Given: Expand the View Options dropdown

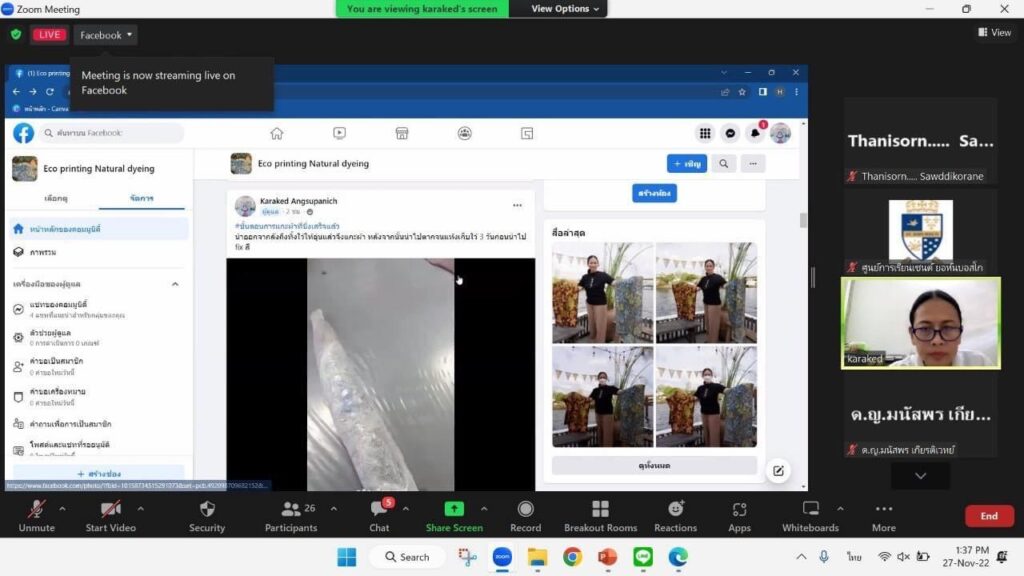Looking at the screenshot, I should click(565, 9).
